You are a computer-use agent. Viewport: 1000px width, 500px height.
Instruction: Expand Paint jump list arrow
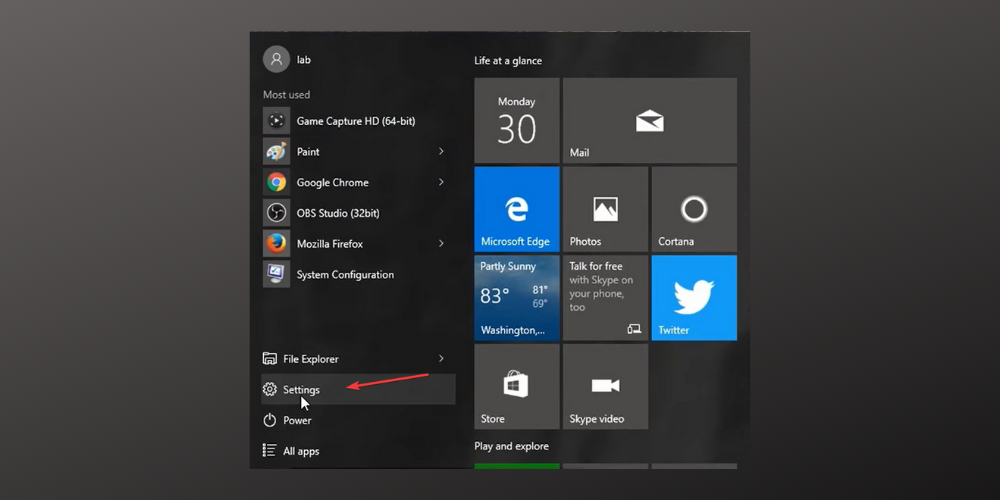click(x=441, y=151)
